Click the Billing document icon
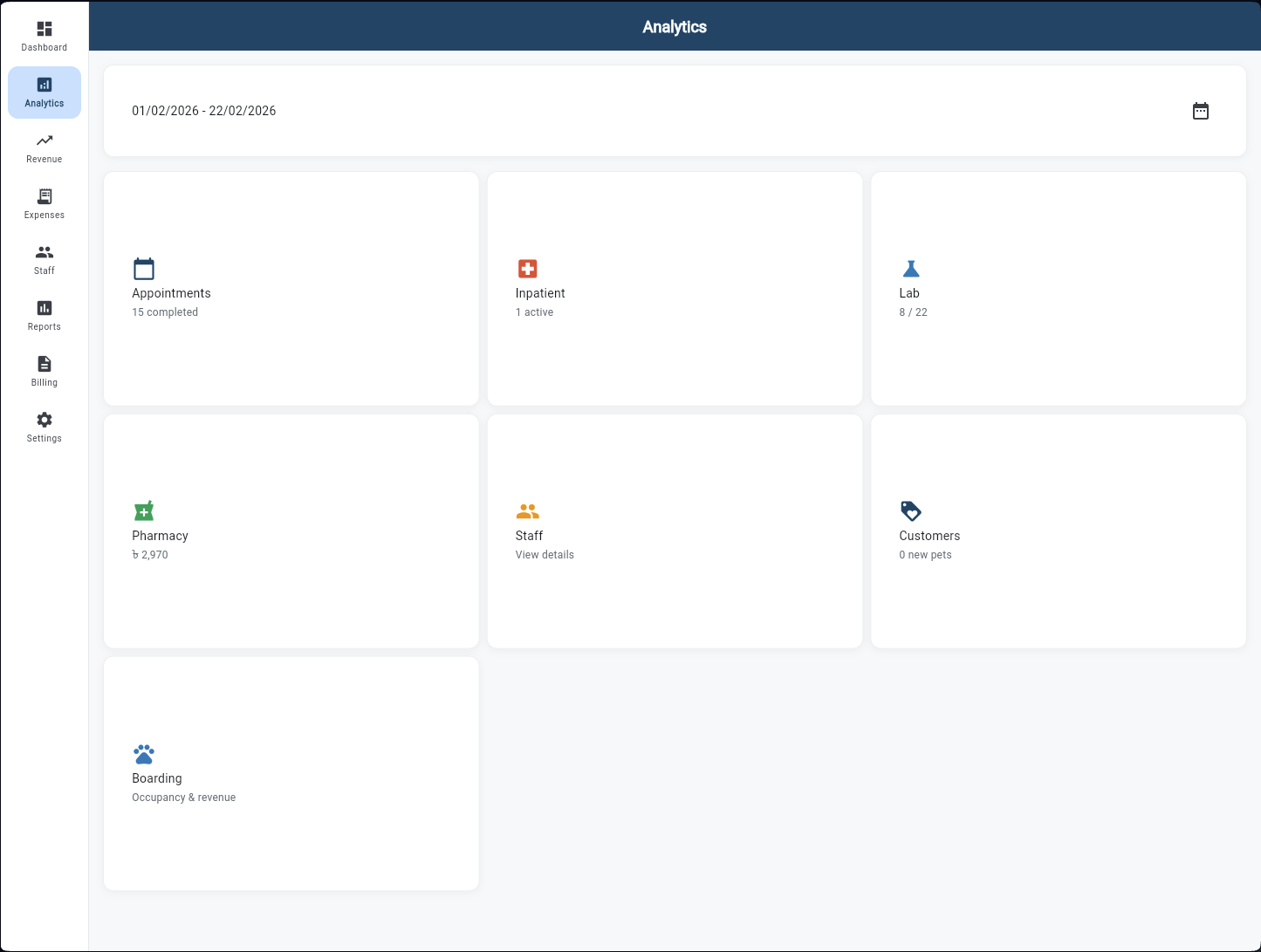The width and height of the screenshot is (1261, 952). 44,364
